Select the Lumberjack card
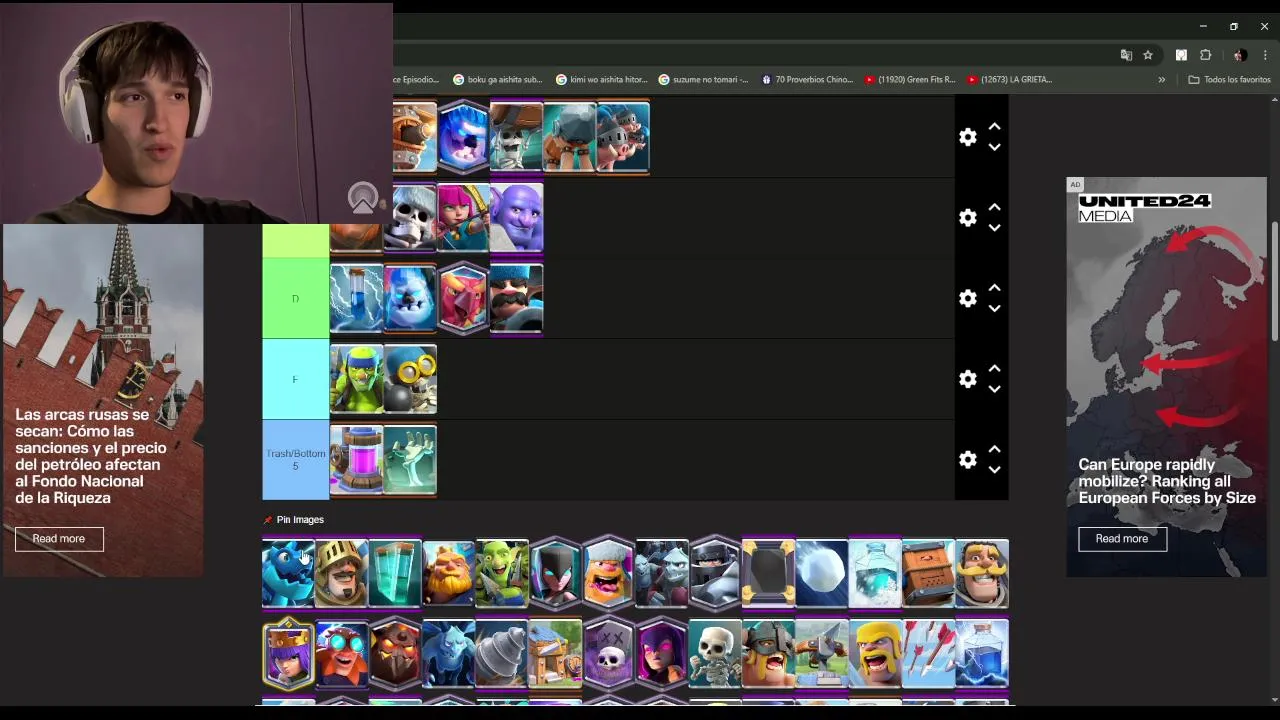 [608, 573]
